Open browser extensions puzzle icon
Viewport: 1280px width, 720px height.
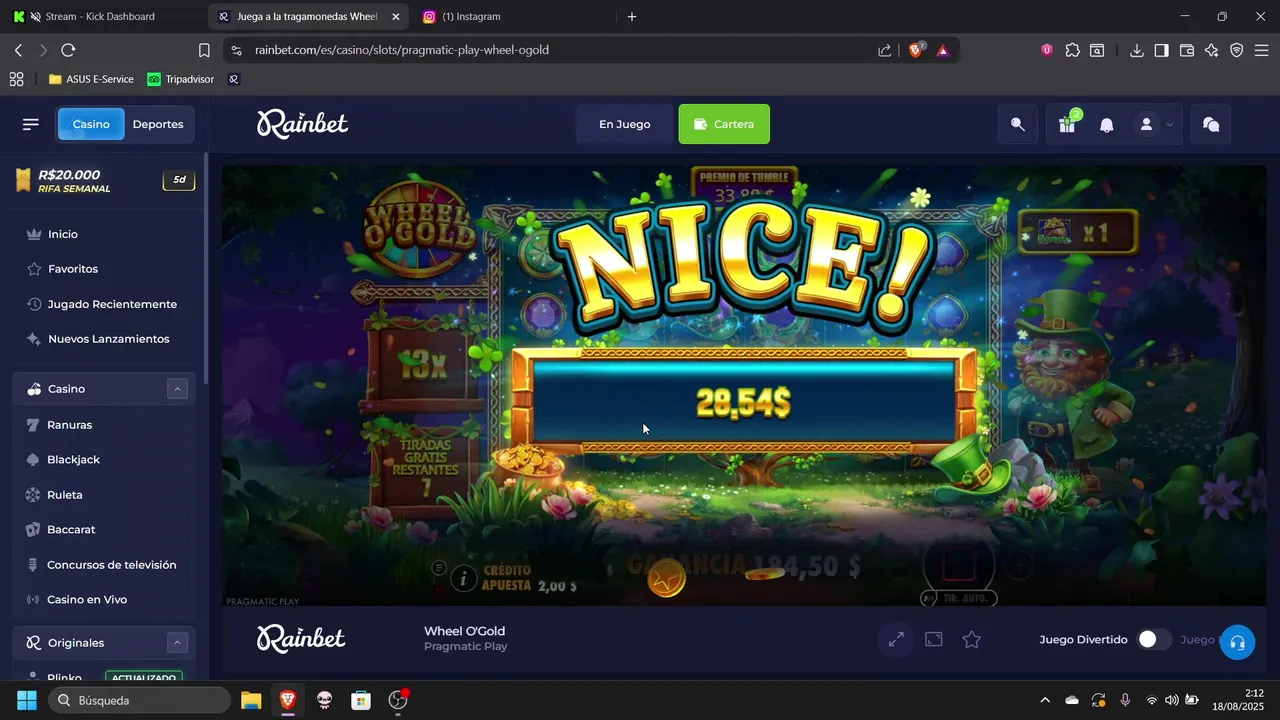tap(1072, 50)
